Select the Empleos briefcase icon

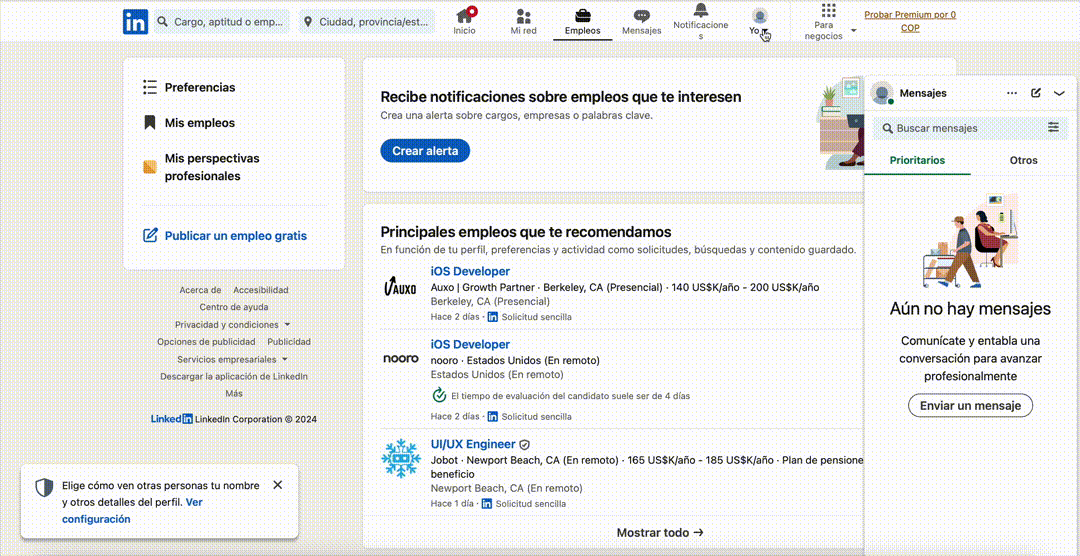[x=583, y=15]
